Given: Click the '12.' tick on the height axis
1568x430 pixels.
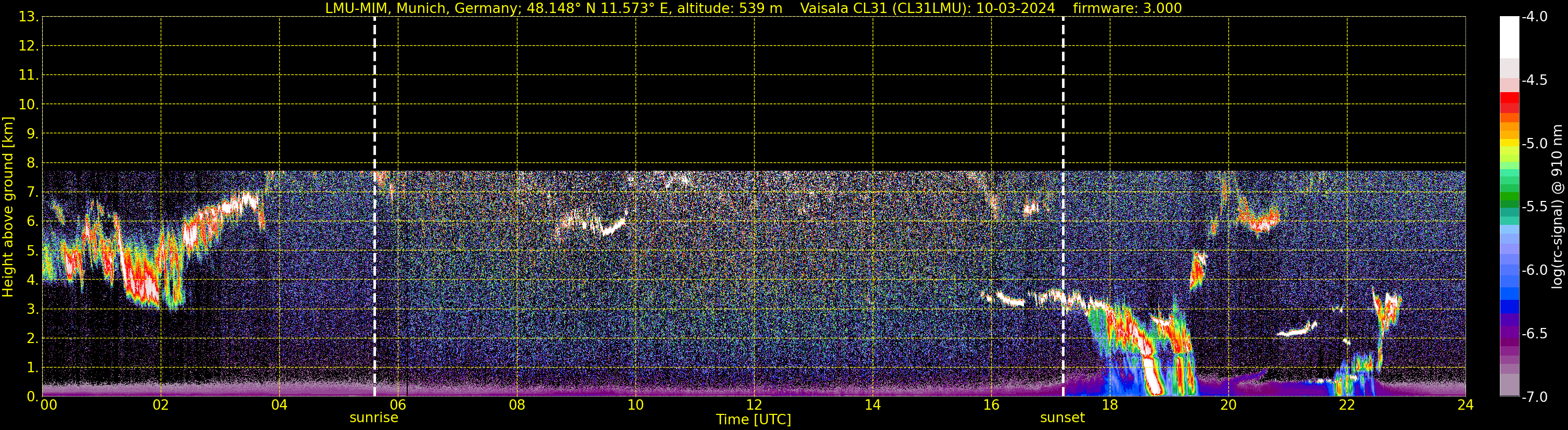Looking at the screenshot, I should tap(28, 46).
